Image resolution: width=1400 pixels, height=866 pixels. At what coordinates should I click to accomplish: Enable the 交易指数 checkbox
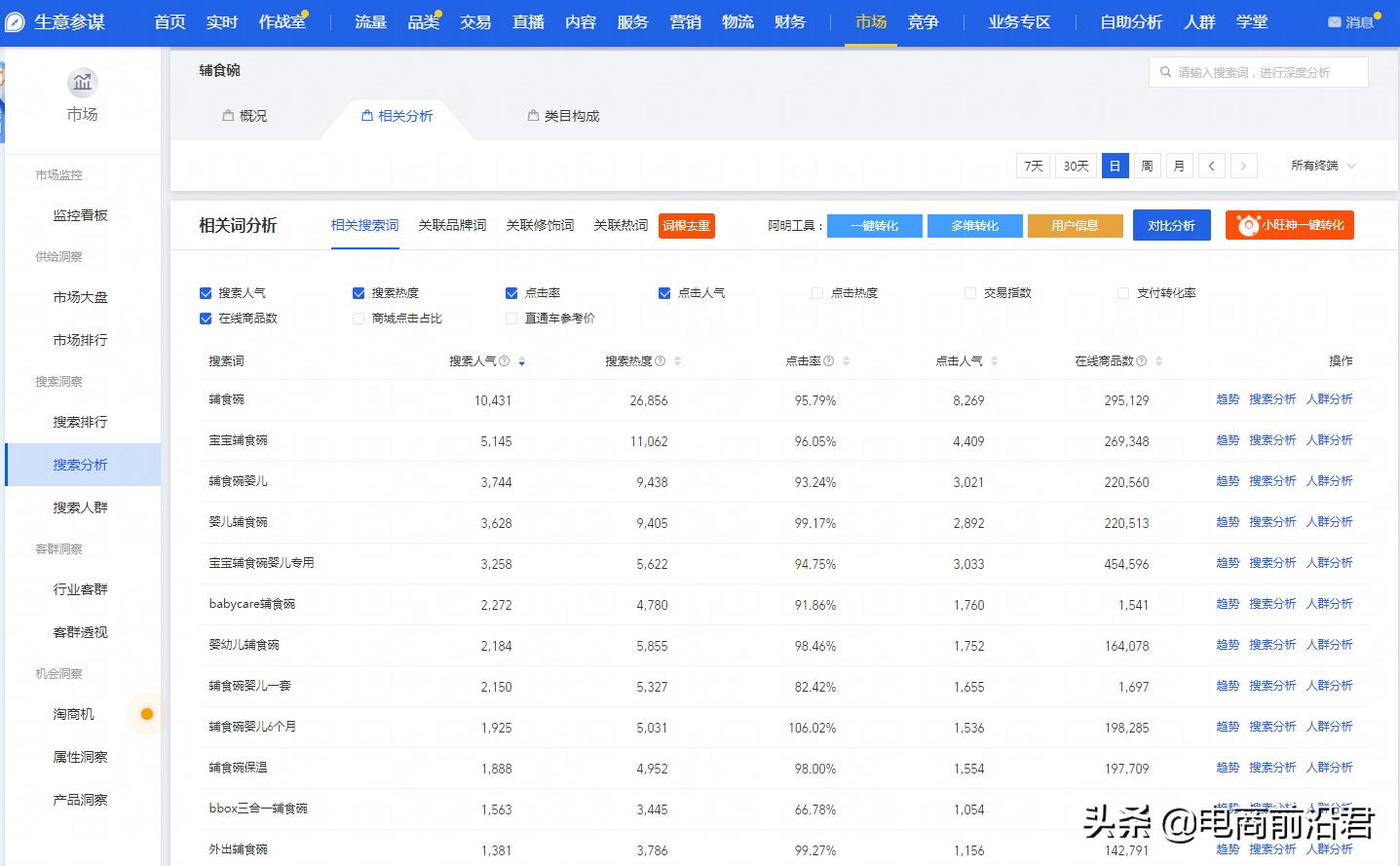[x=970, y=292]
